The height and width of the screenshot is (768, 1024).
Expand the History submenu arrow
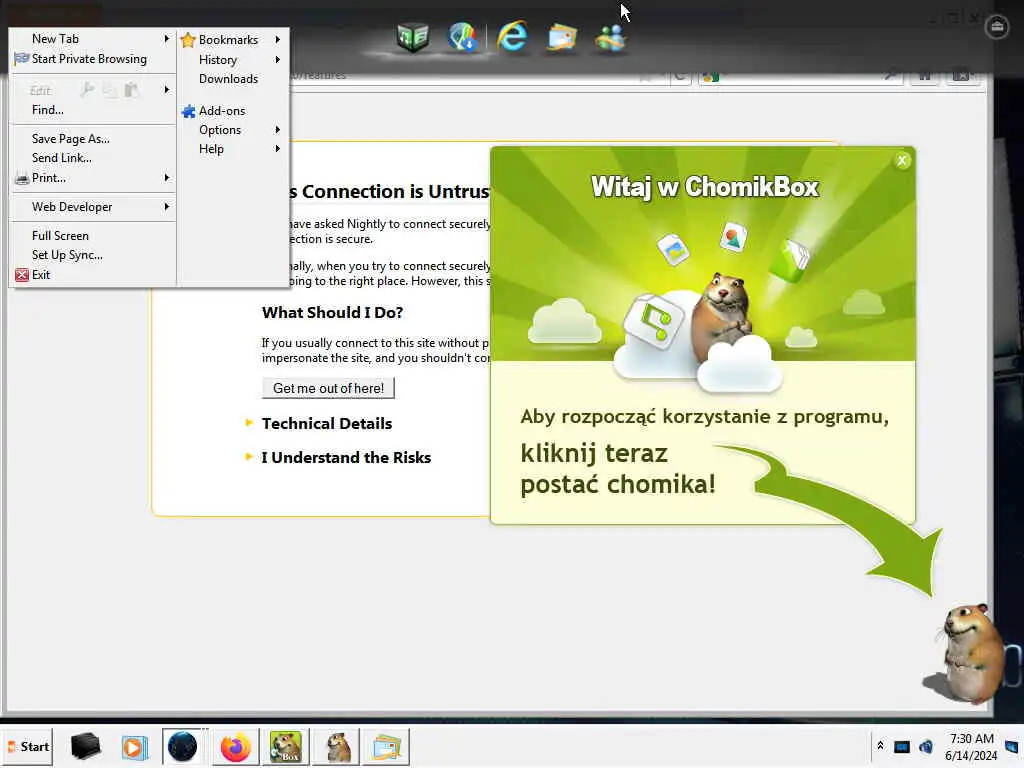tap(278, 60)
